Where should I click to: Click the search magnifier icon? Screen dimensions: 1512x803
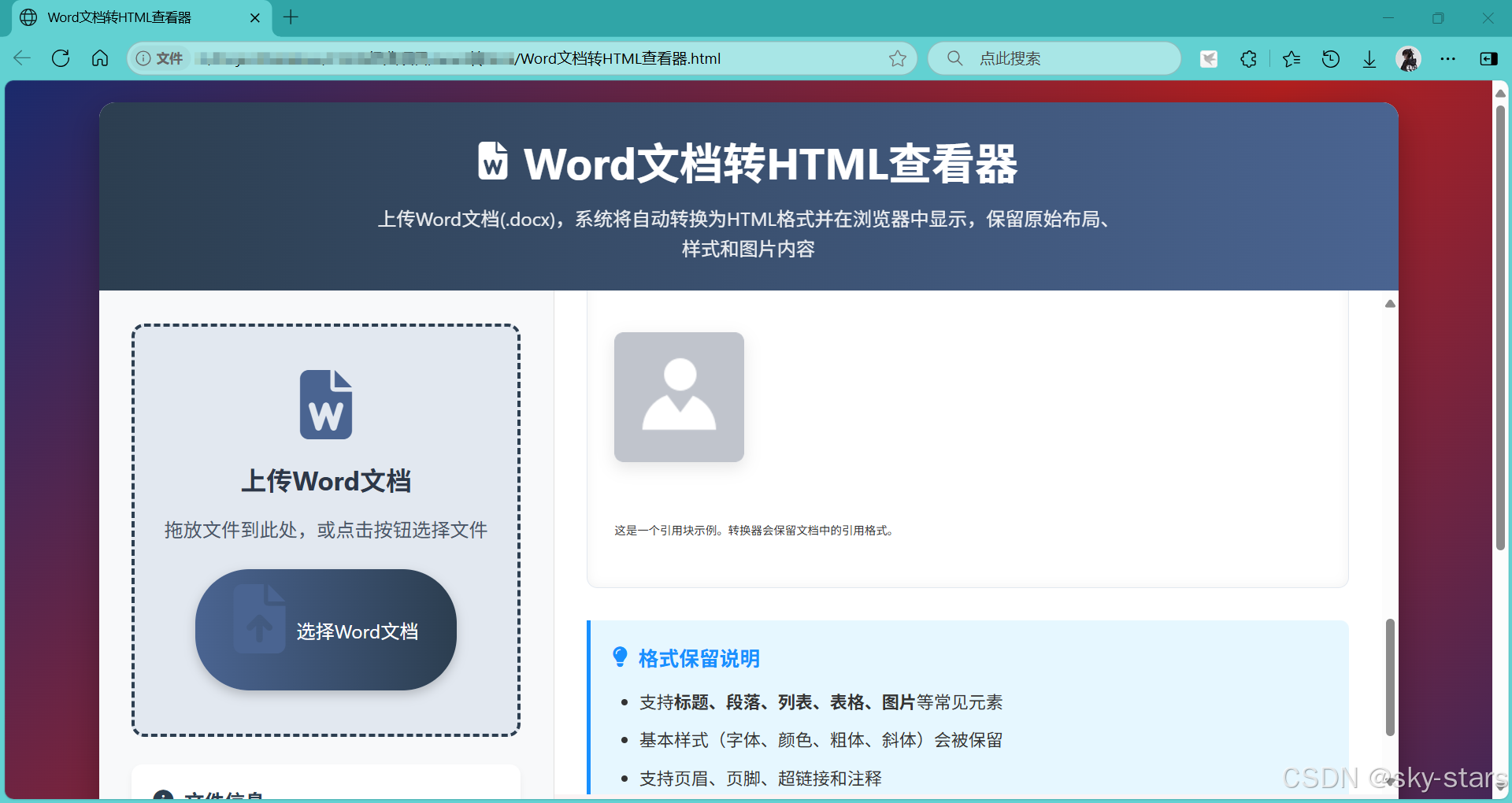click(x=954, y=58)
